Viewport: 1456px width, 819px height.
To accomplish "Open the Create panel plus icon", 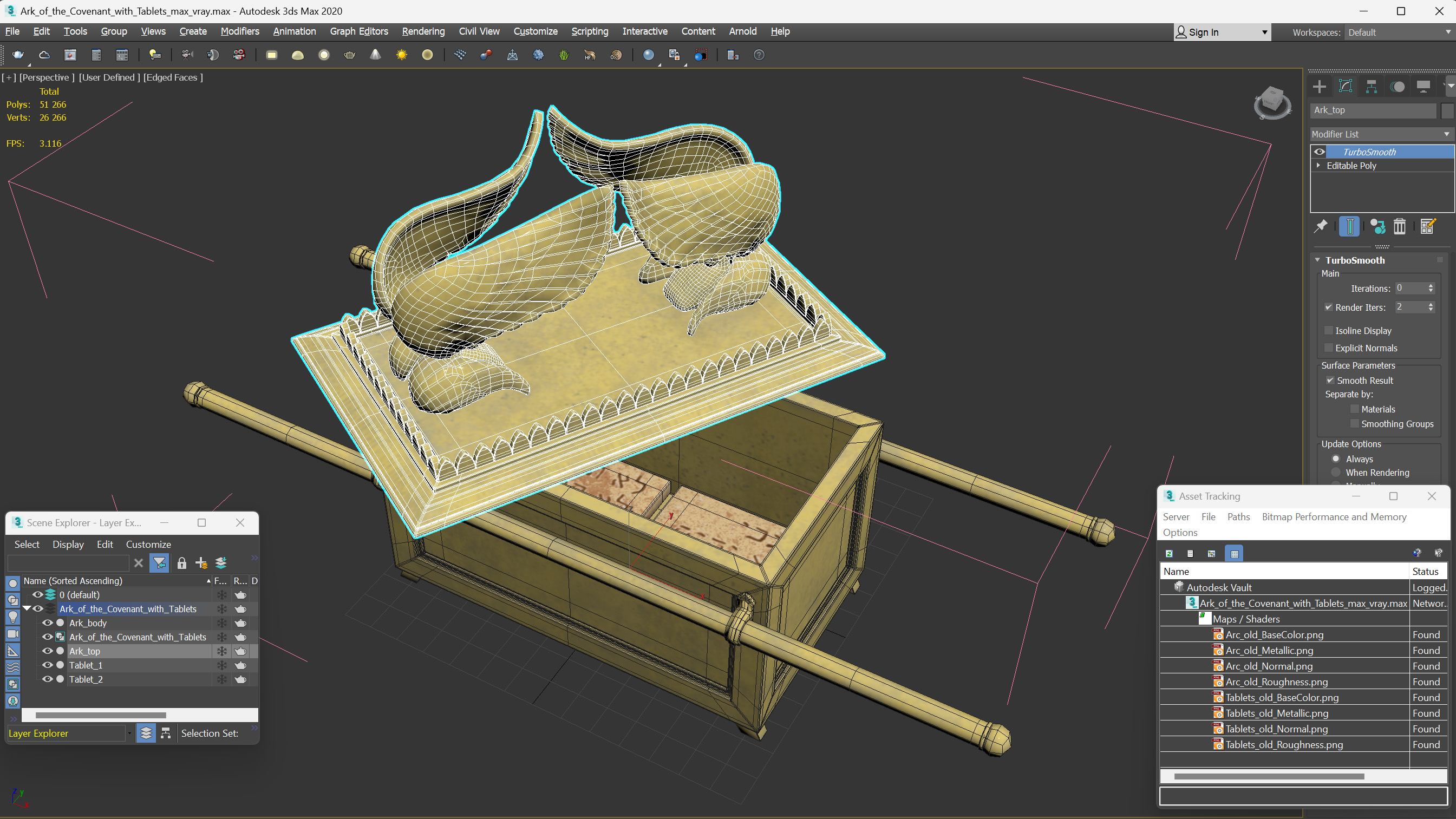I will point(1320,87).
